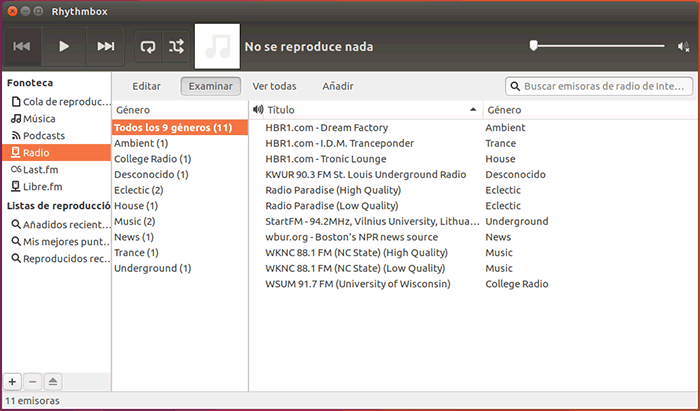Screen dimensions: 700x411
Task: Click Ver todas button
Action: pyautogui.click(x=275, y=86)
